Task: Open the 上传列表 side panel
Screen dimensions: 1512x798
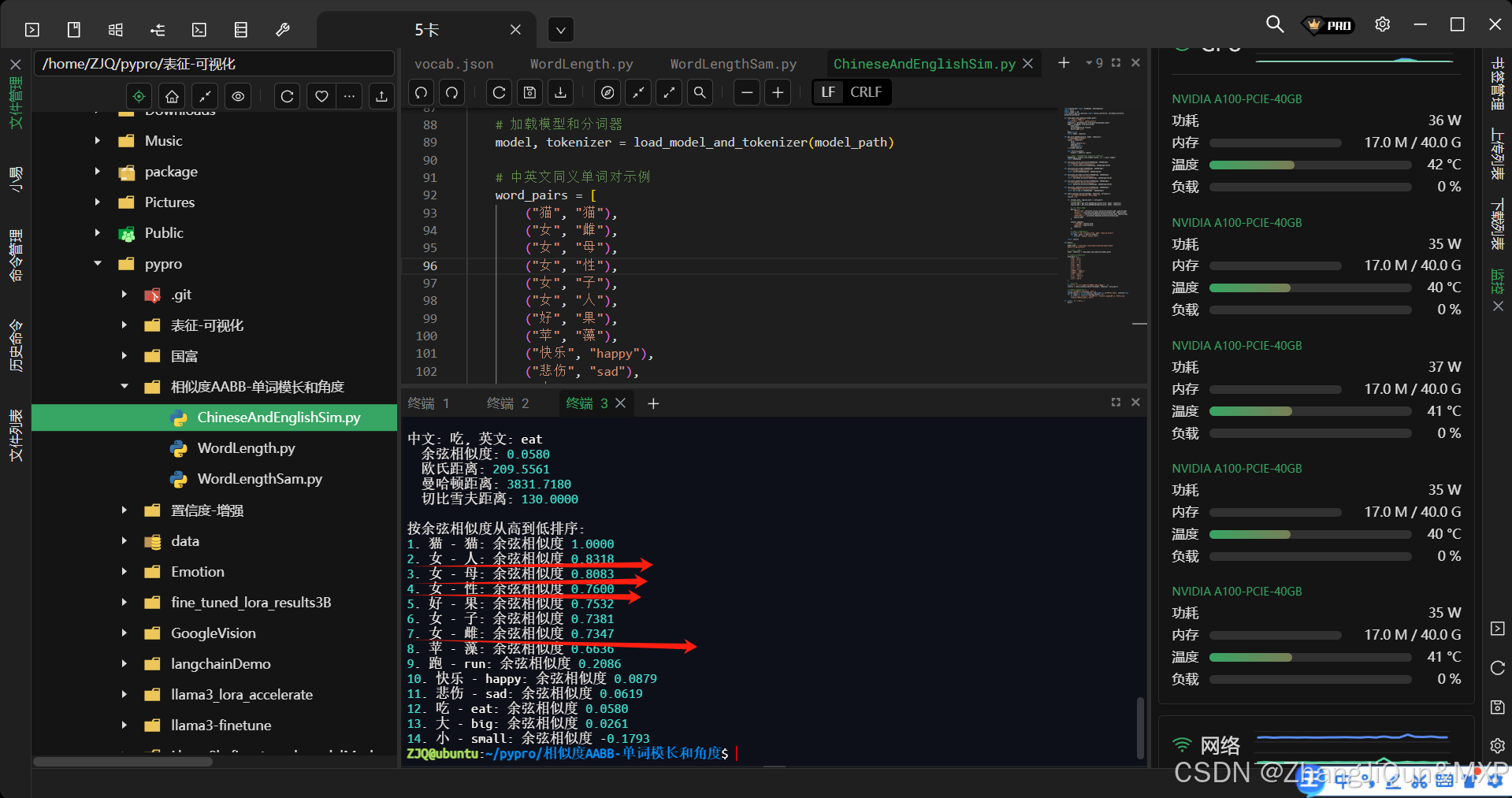Action: pos(1497,154)
